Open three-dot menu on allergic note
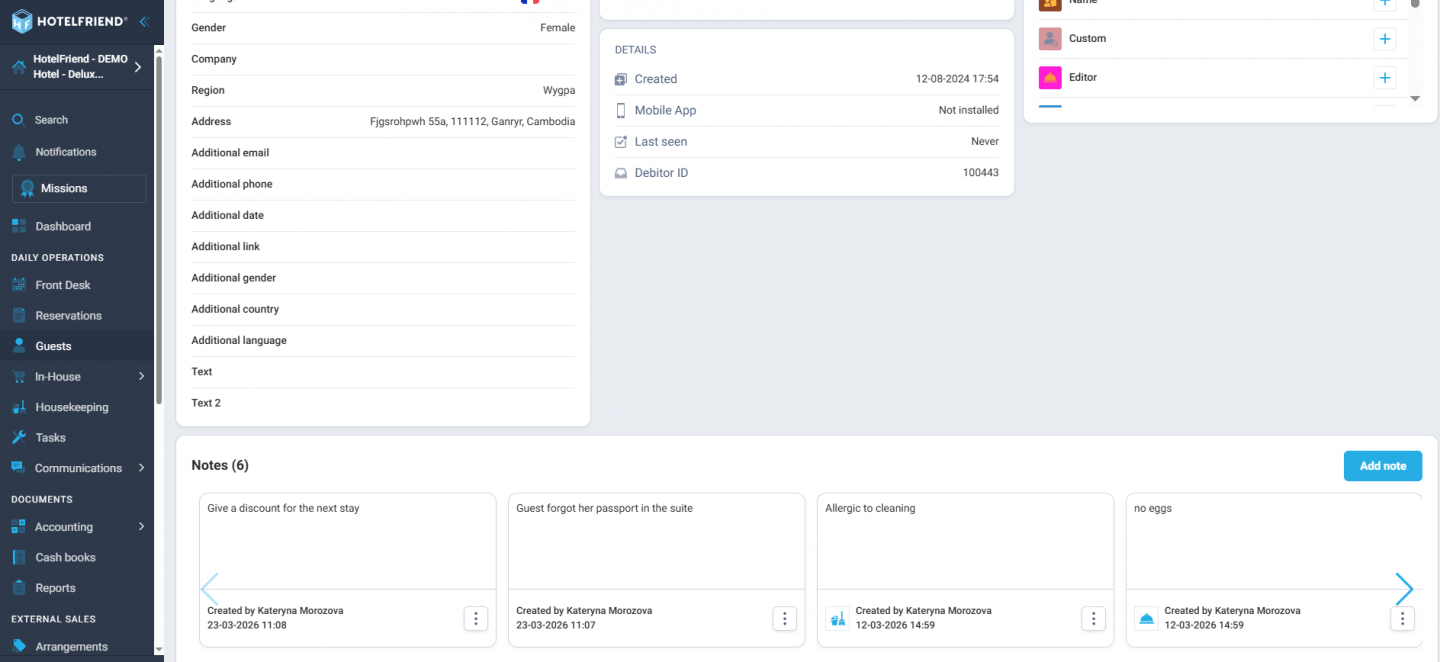The image size is (1440, 662). [1094, 618]
